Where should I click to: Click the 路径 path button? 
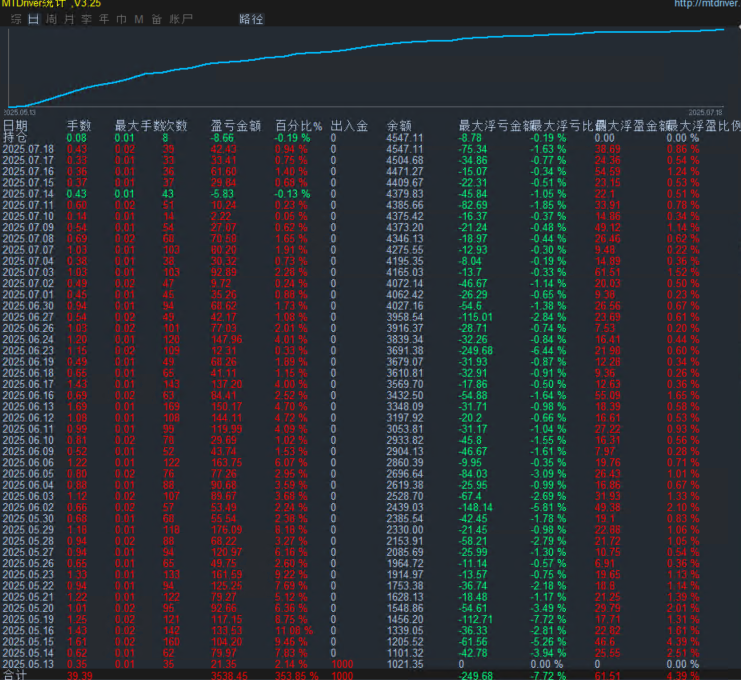(x=251, y=19)
